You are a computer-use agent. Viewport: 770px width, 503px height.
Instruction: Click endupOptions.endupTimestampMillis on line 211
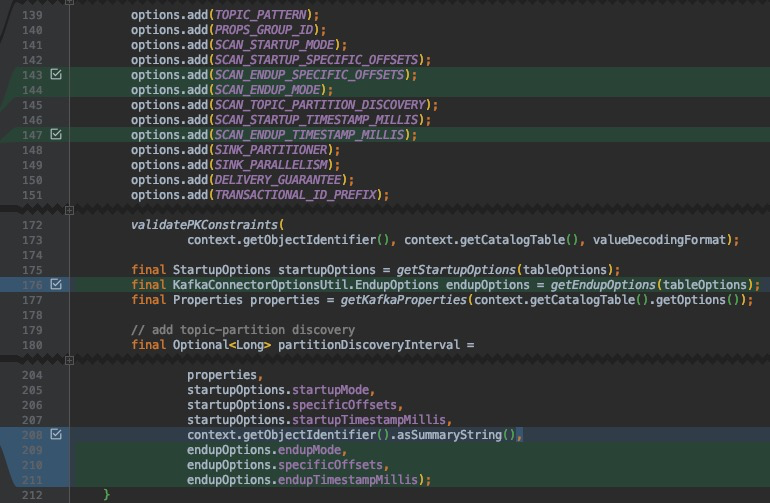click(x=302, y=480)
